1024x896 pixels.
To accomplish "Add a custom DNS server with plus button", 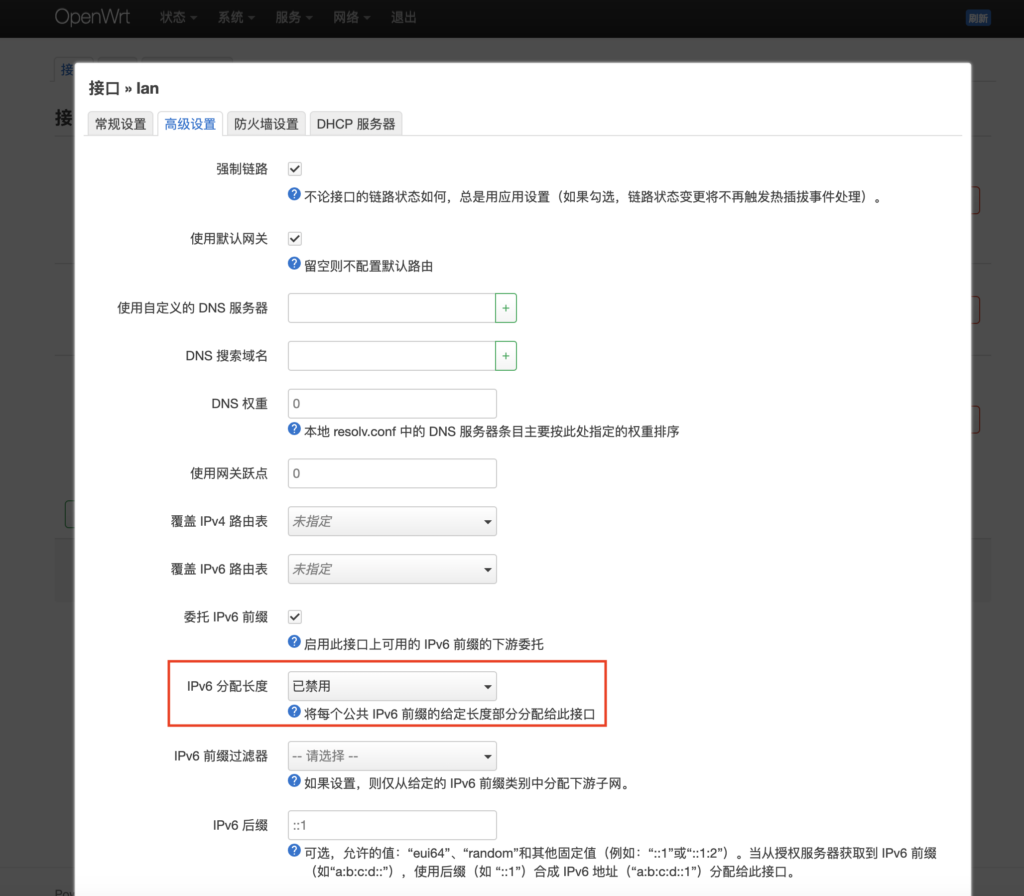I will 505,308.
